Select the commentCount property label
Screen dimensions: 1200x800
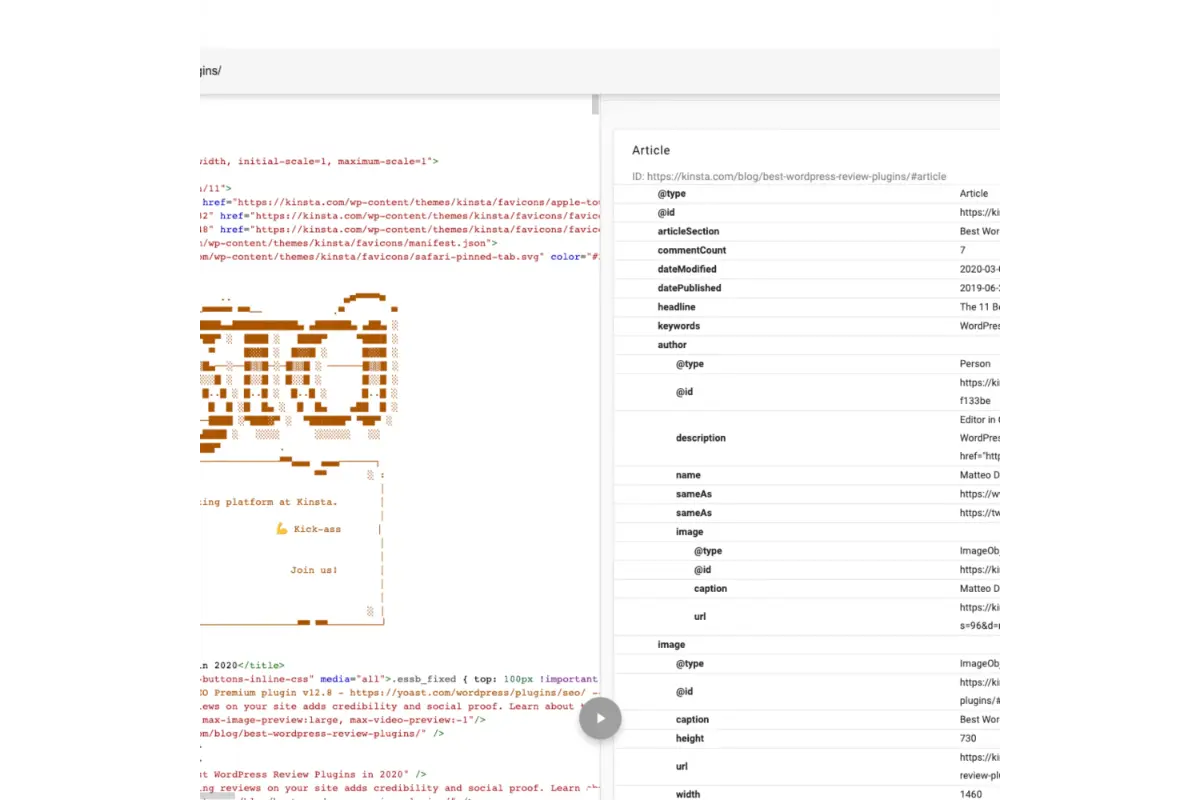pos(692,250)
